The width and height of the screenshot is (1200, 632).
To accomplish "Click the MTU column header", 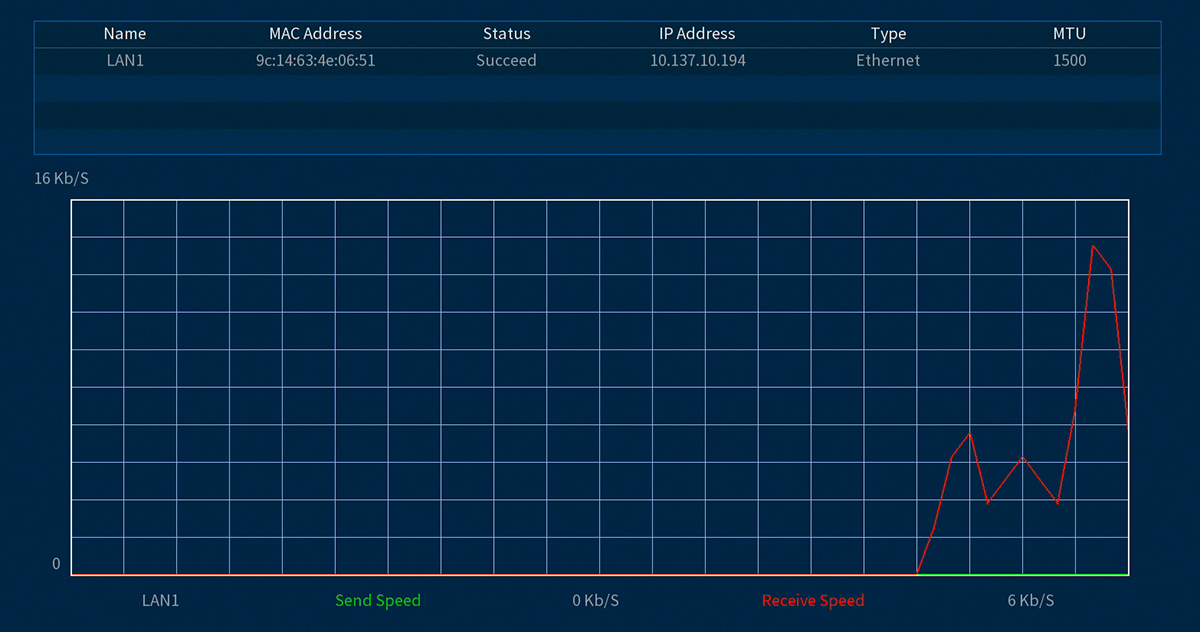I will [1069, 34].
